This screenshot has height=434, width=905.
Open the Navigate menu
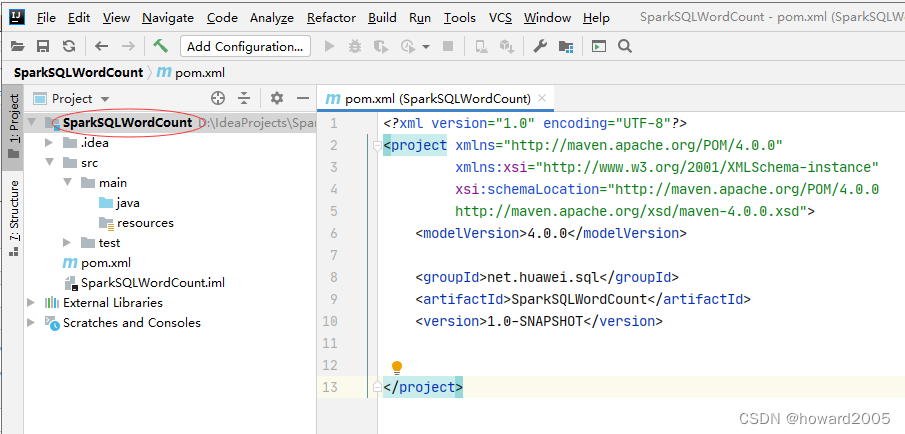coord(169,18)
